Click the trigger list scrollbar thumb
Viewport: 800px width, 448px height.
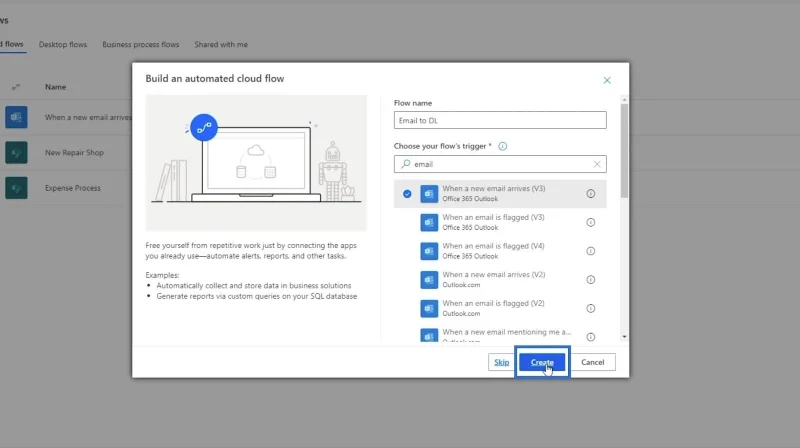(624, 151)
